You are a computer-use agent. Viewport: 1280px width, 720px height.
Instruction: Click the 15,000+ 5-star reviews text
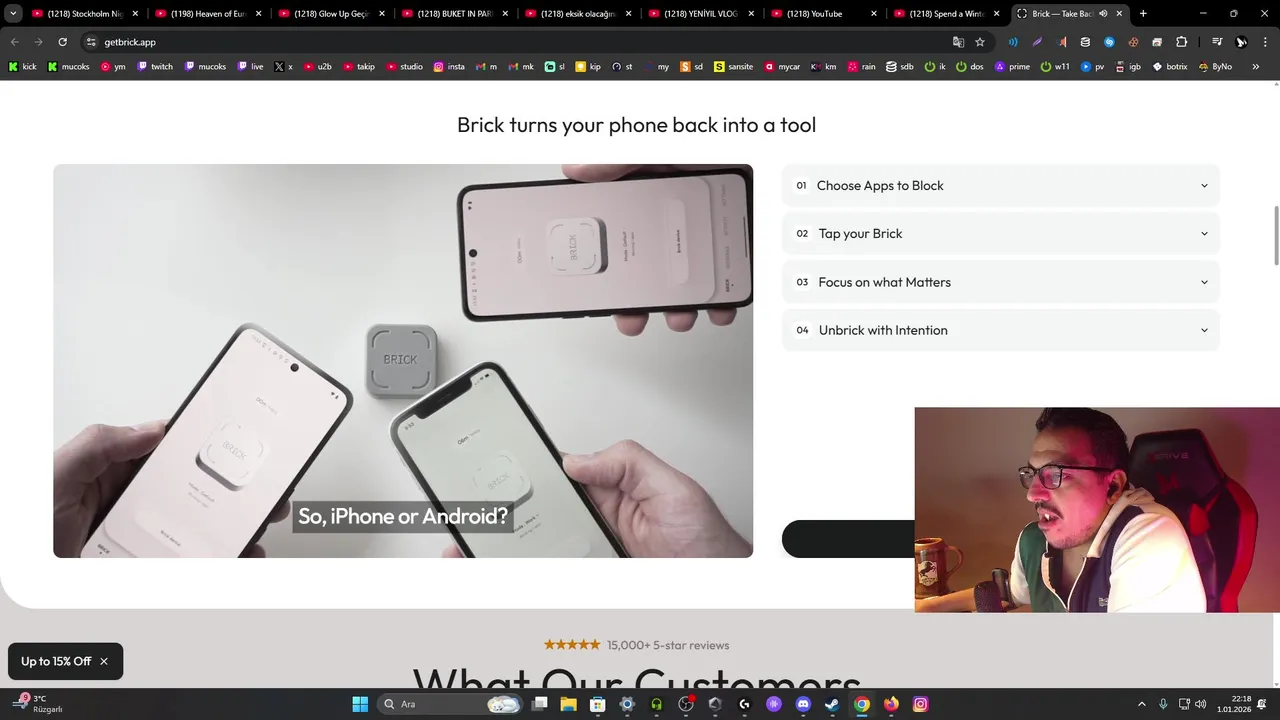667,645
